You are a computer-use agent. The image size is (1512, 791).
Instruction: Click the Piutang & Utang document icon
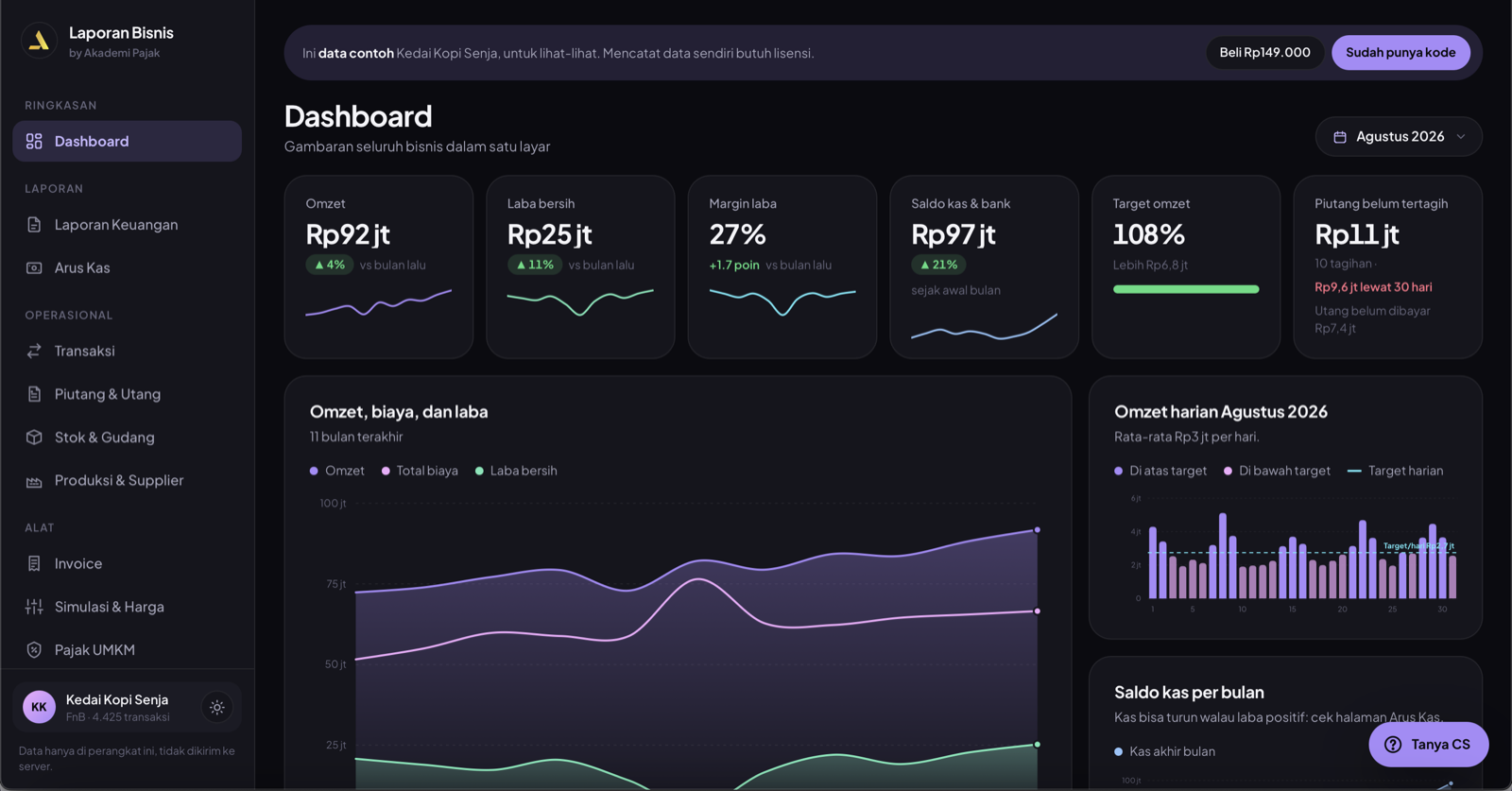(x=34, y=394)
